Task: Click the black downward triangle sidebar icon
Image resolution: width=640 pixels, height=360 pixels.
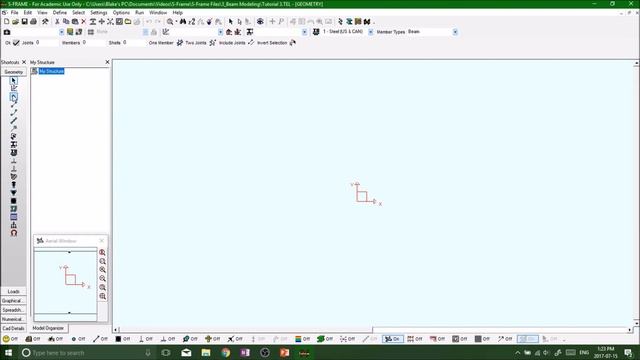Action: [13, 193]
